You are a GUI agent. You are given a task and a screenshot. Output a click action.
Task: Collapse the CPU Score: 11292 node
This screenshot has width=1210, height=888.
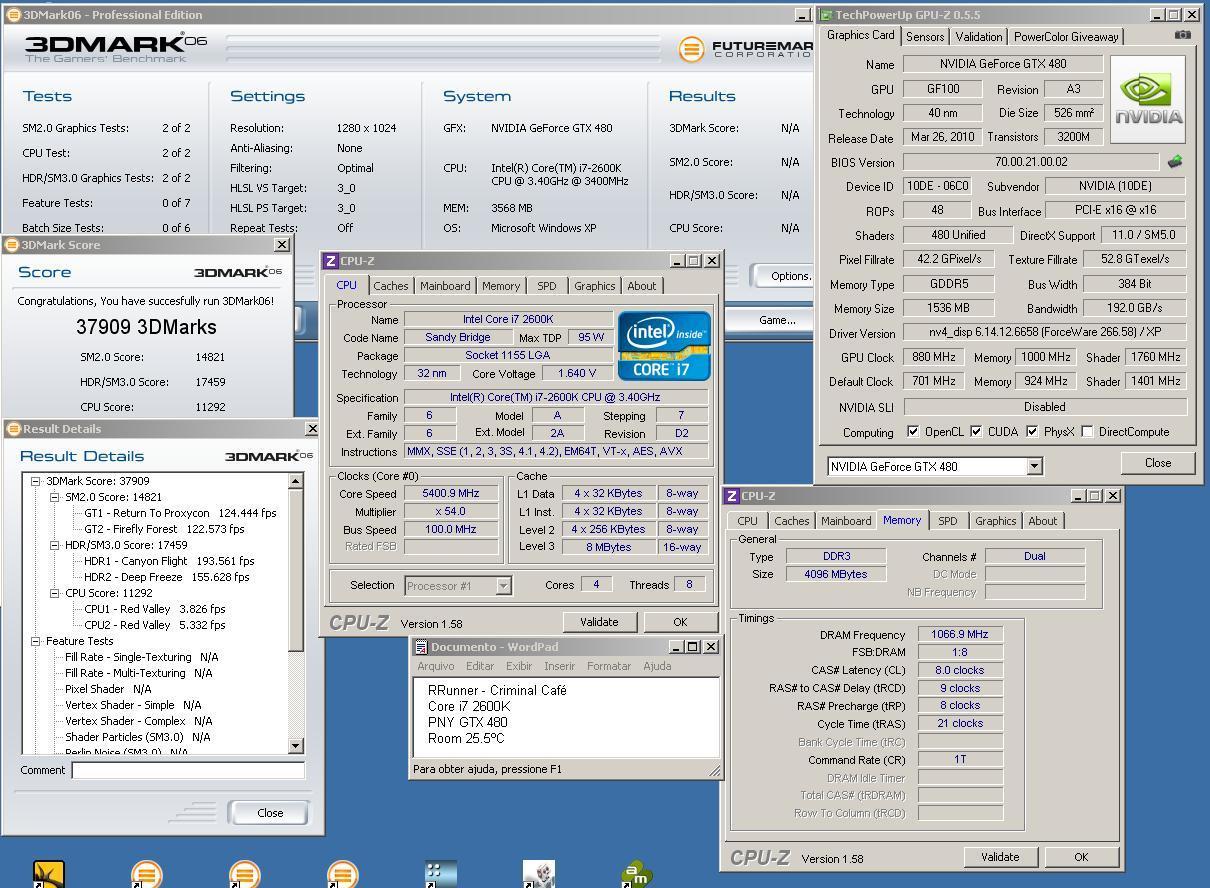pyautogui.click(x=55, y=593)
